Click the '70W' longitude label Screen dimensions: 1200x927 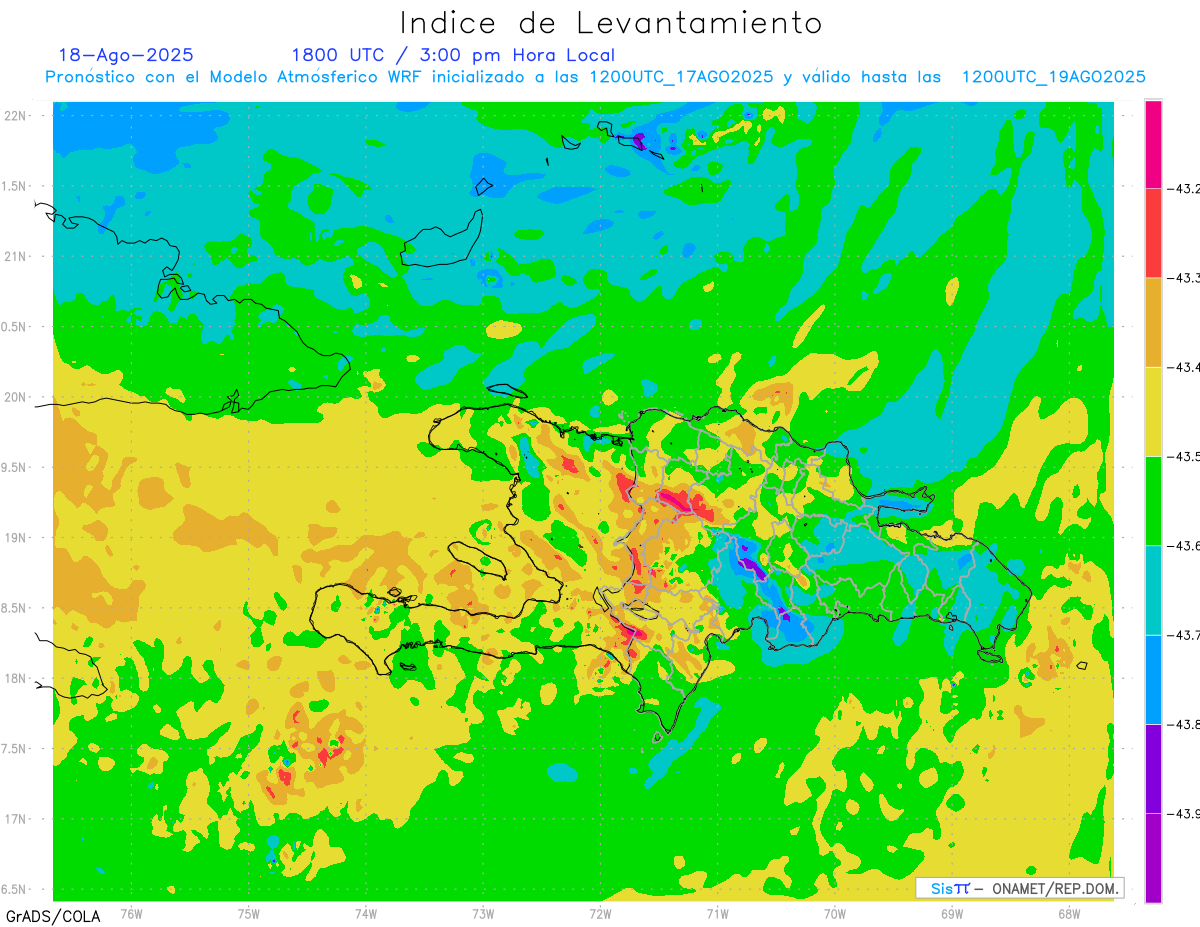(x=835, y=913)
